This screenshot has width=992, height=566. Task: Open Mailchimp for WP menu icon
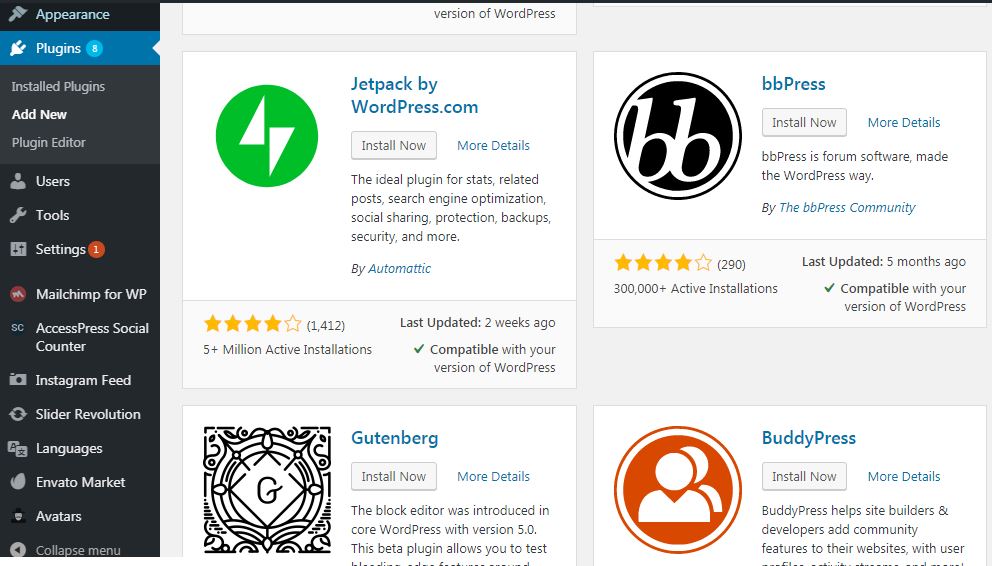coord(18,294)
